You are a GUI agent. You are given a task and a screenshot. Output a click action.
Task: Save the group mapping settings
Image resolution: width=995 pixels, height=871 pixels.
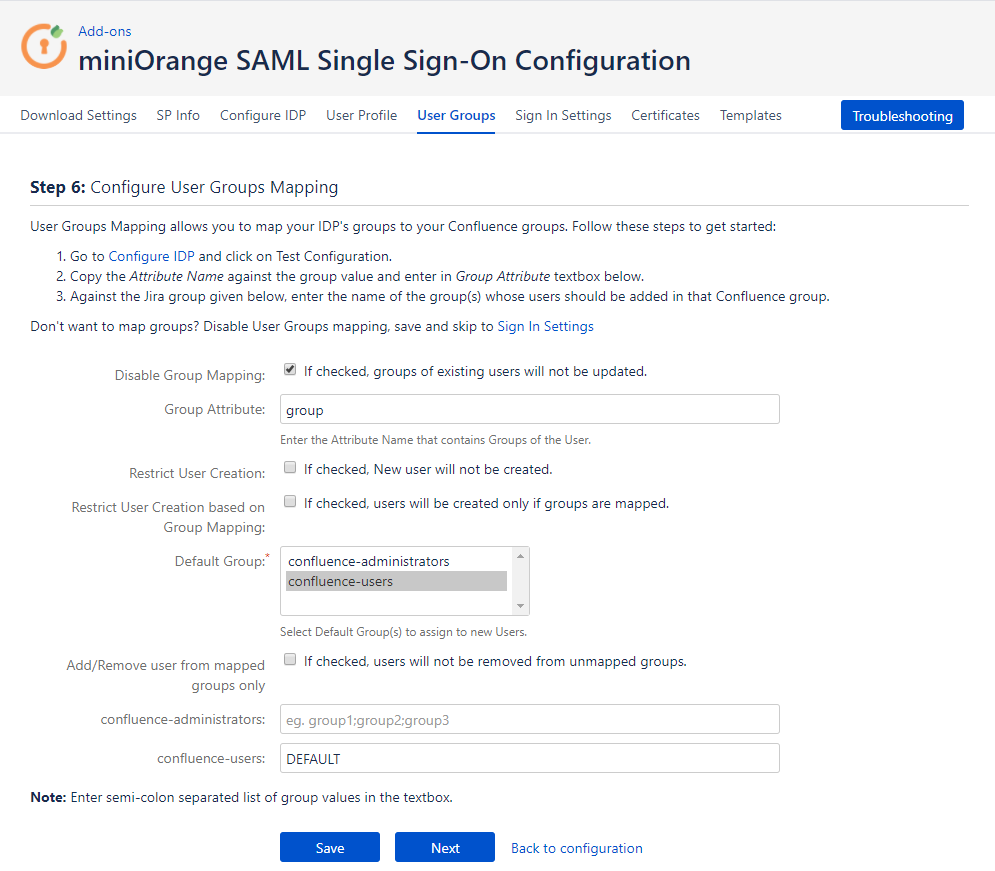[x=330, y=848]
